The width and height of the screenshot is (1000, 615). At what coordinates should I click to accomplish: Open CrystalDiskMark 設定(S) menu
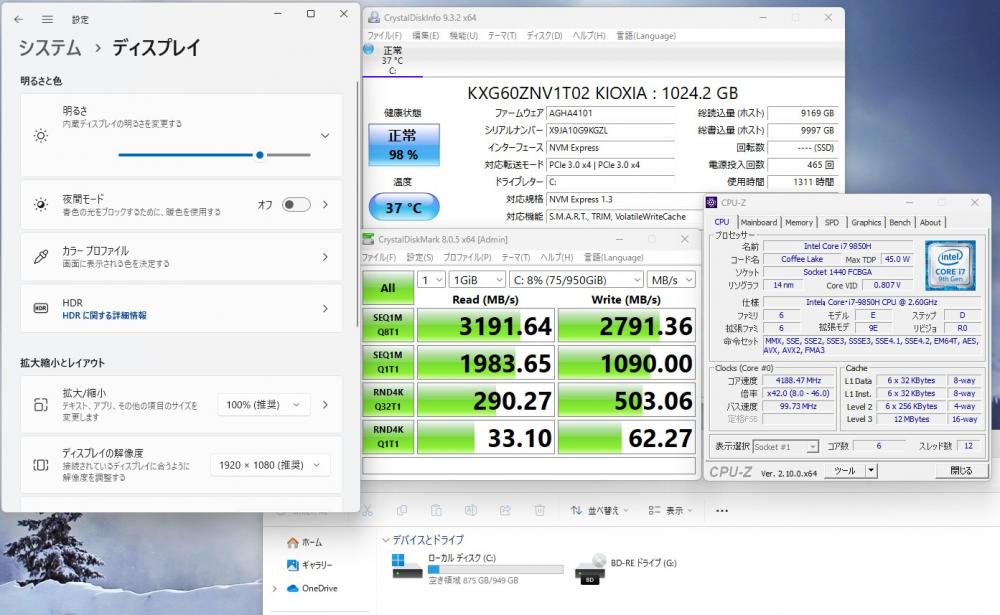pyautogui.click(x=419, y=257)
